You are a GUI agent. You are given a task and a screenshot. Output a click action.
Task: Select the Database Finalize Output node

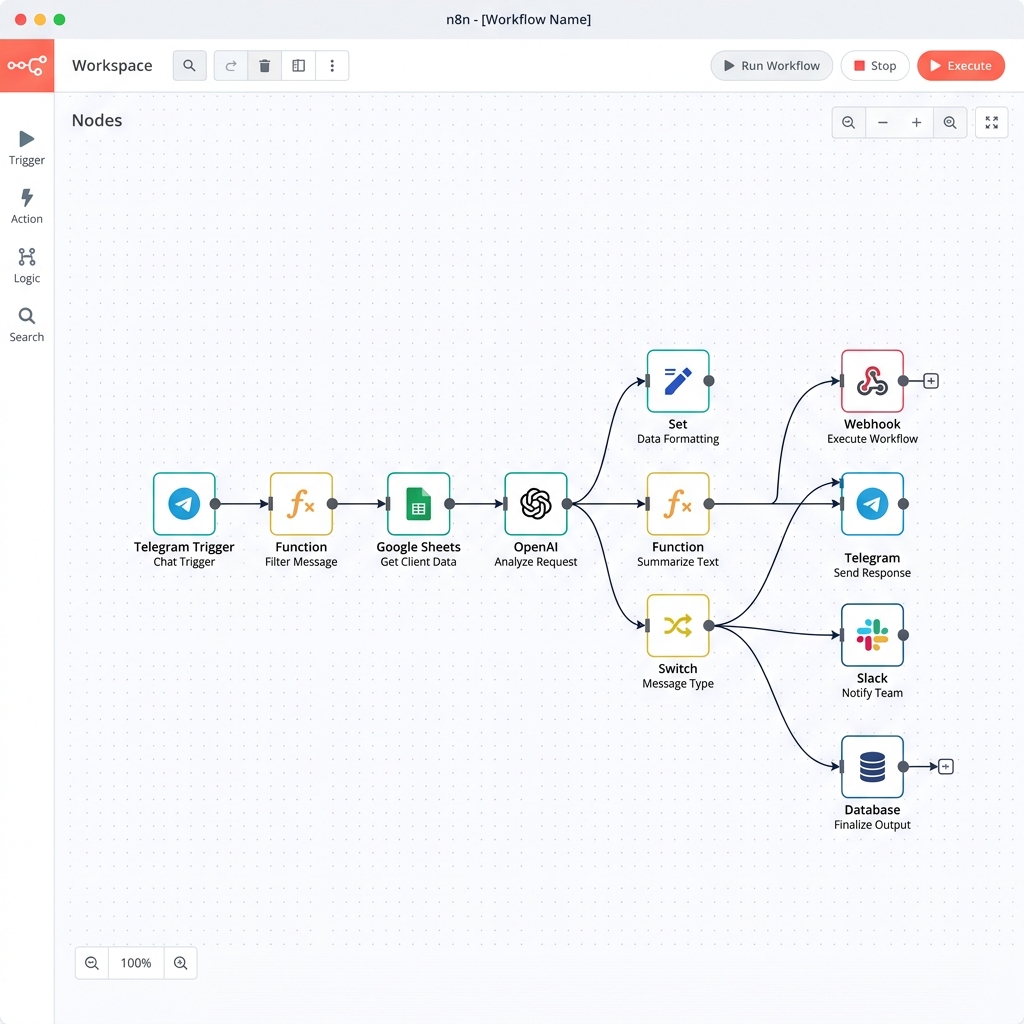click(x=872, y=767)
